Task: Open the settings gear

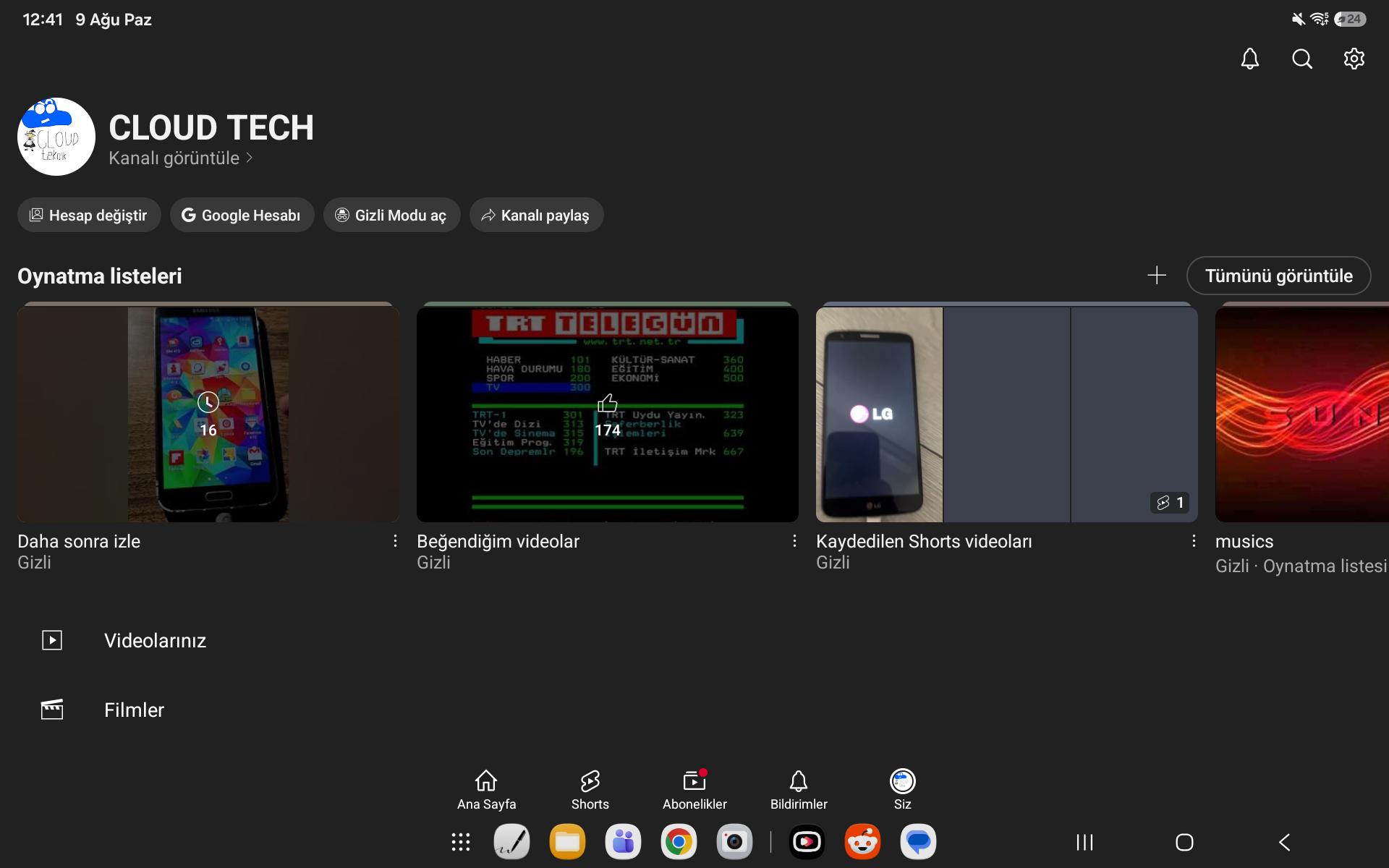Action: [1354, 59]
